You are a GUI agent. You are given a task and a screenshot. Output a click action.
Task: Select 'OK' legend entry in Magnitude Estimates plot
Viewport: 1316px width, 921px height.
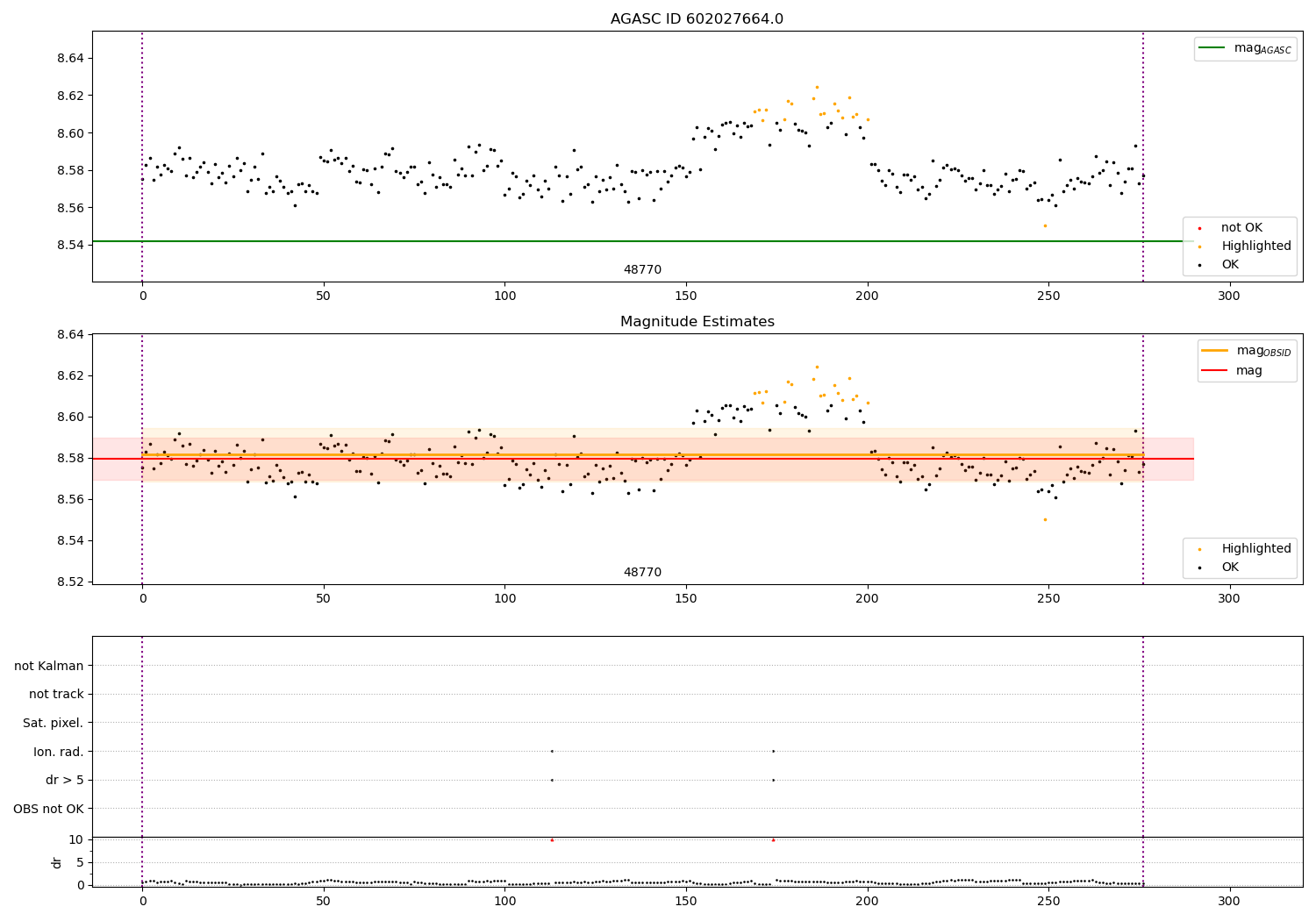tap(1230, 568)
